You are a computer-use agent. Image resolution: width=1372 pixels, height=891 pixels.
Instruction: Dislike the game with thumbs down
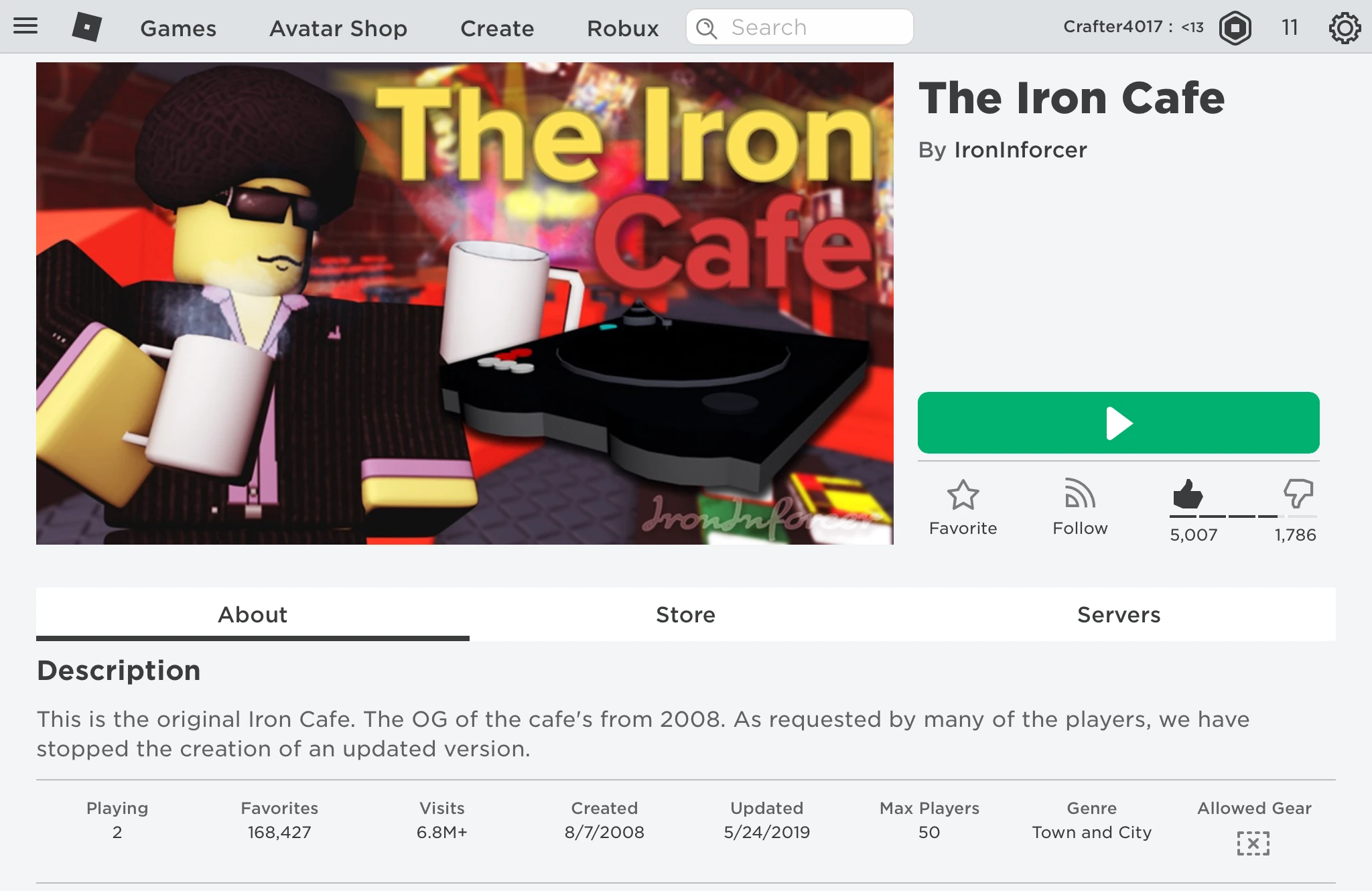pos(1298,494)
